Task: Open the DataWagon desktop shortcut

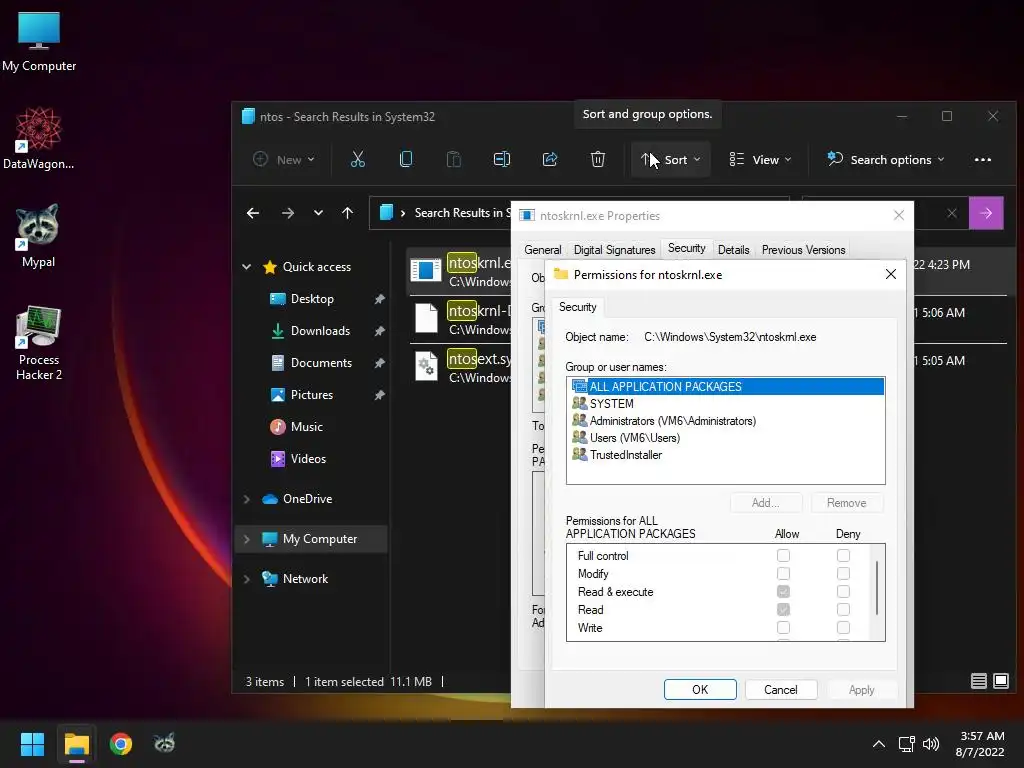Action: pyautogui.click(x=39, y=138)
